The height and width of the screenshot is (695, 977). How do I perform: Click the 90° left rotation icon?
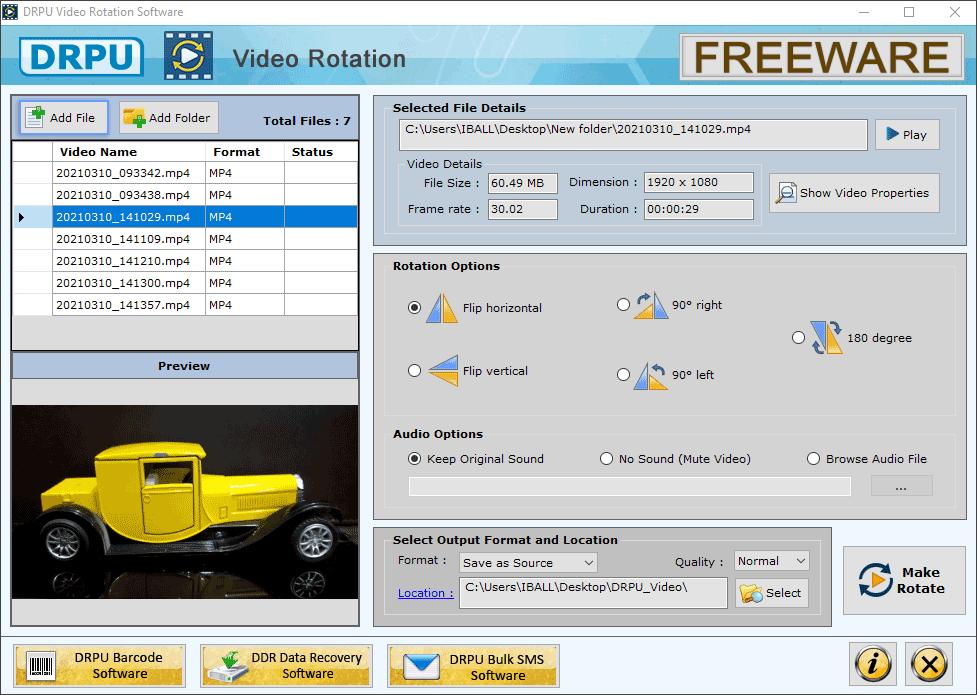tap(651, 376)
